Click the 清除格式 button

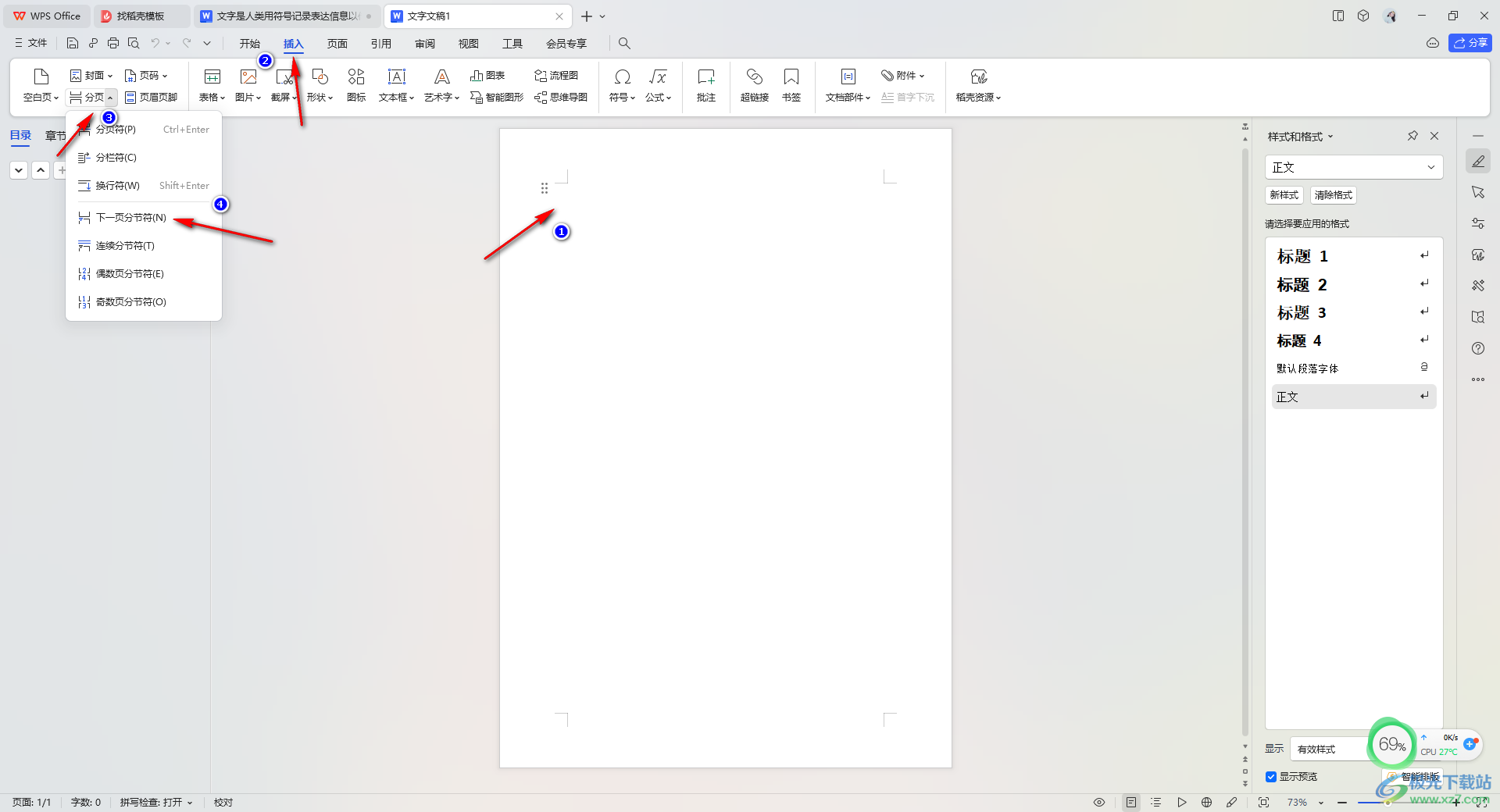1334,195
